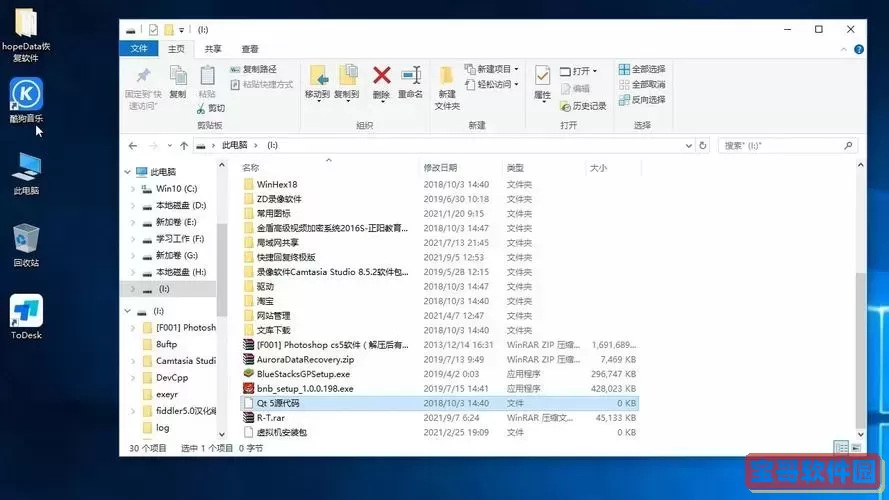Collapse the This PC tree node
889x500 pixels.
point(128,172)
